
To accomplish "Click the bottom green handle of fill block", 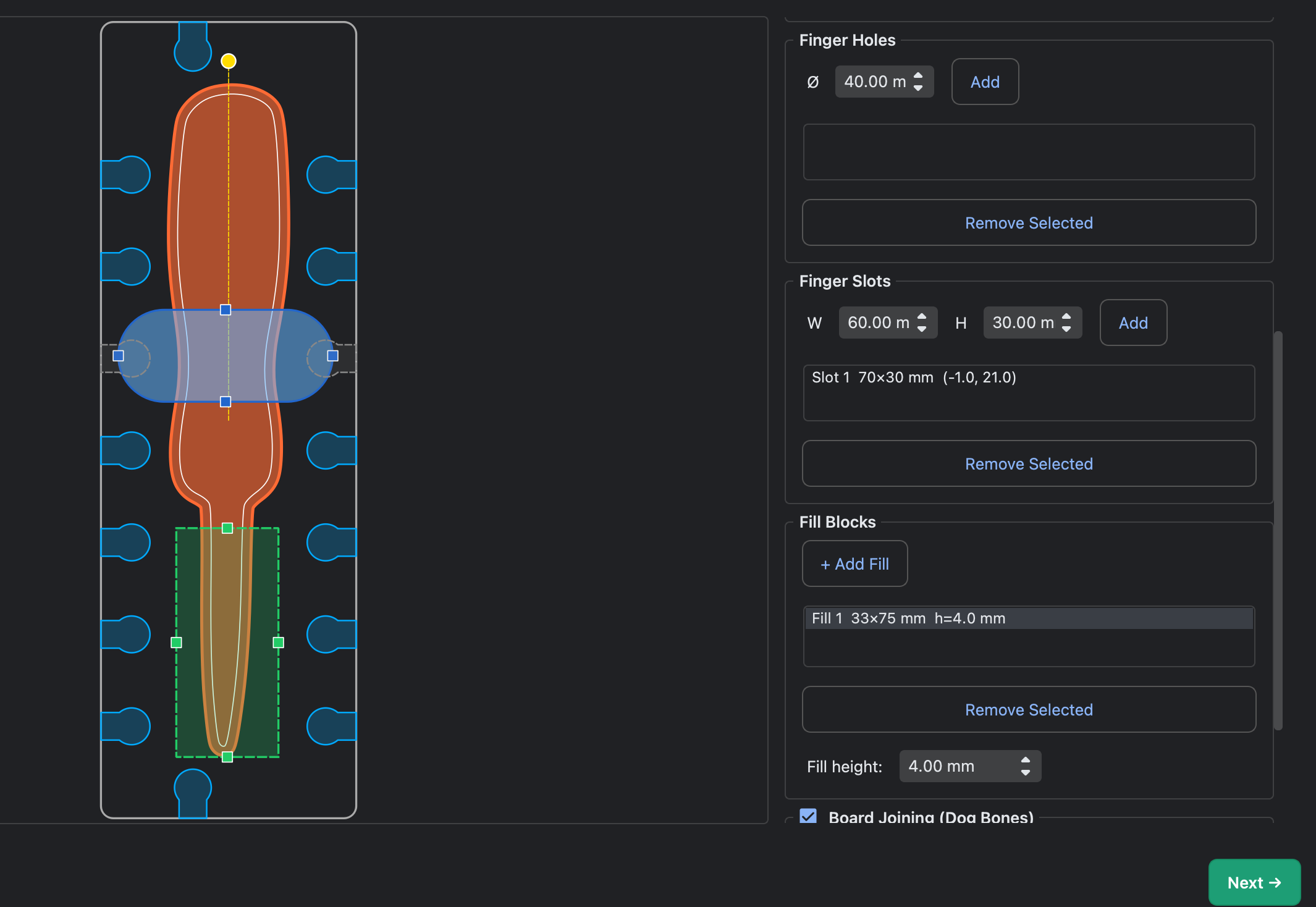I will pos(227,757).
